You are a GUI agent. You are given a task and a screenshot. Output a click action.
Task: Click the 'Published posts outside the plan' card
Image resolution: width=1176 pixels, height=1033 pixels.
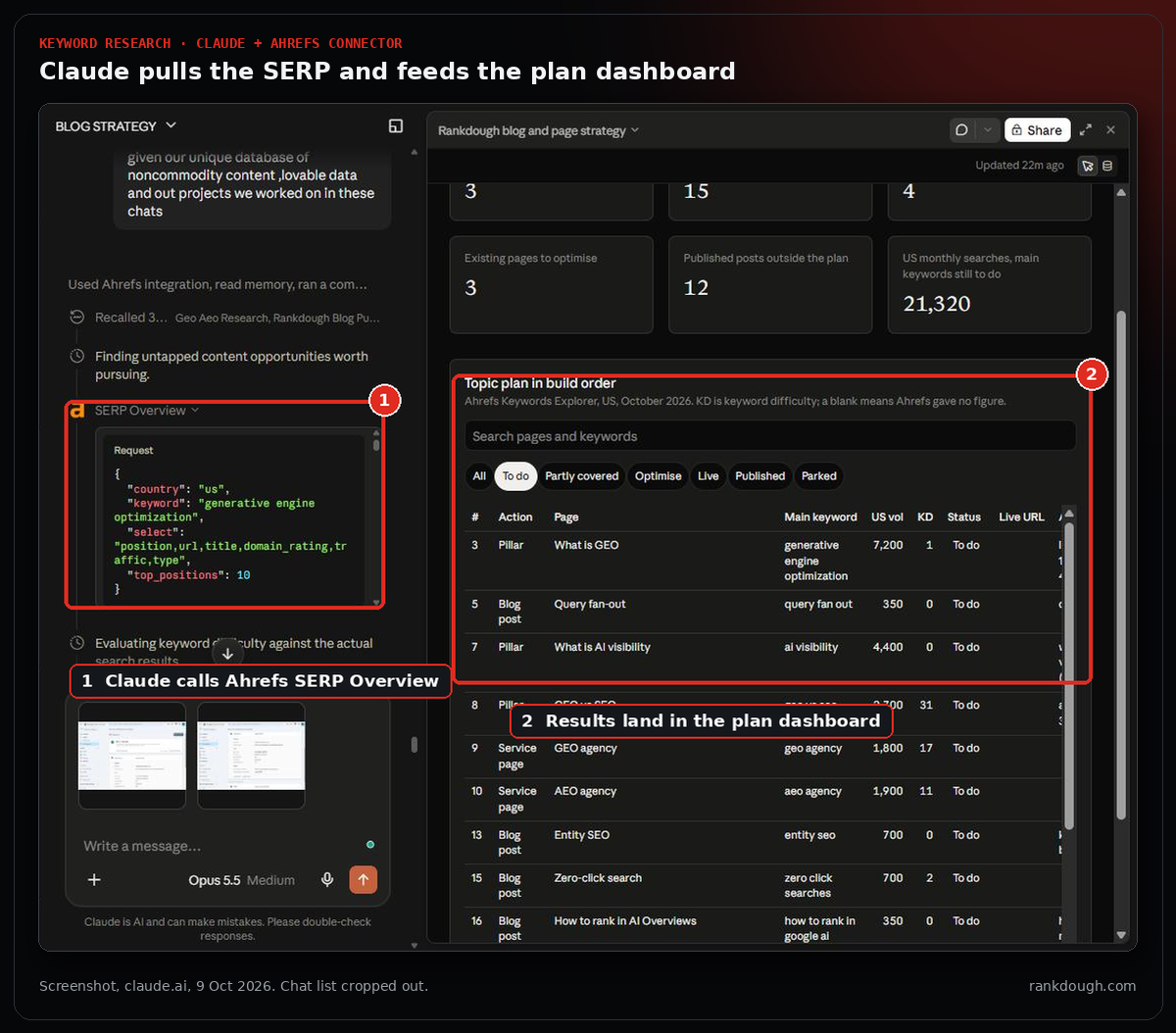click(x=770, y=285)
